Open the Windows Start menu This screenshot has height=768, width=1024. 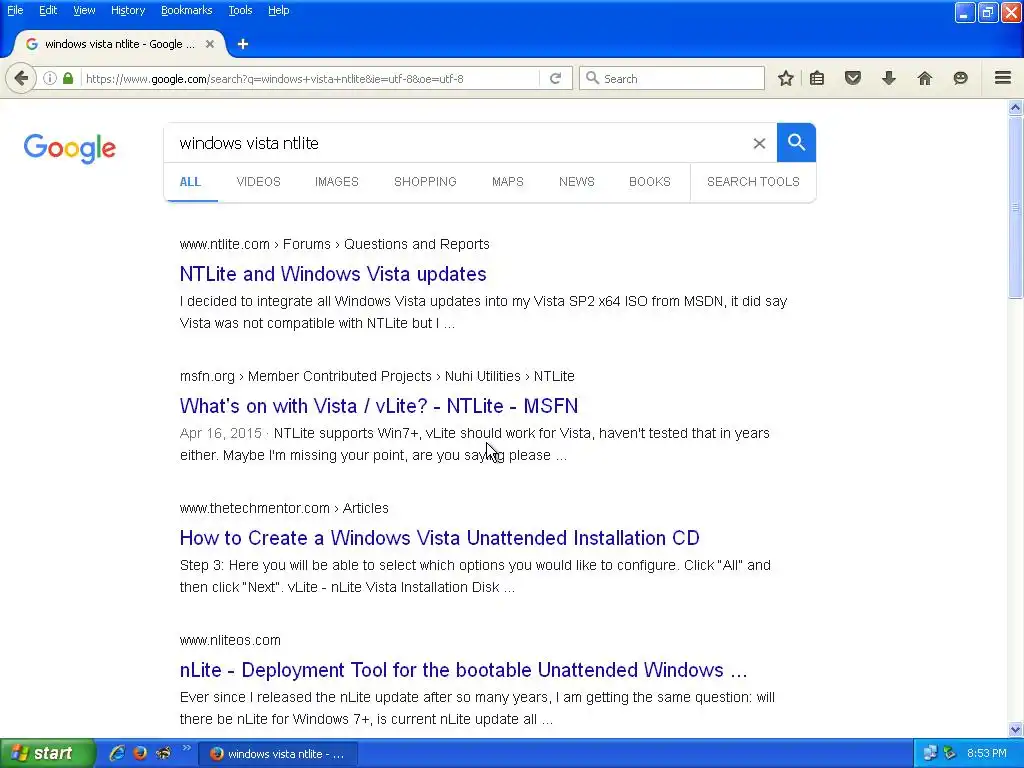pyautogui.click(x=47, y=753)
